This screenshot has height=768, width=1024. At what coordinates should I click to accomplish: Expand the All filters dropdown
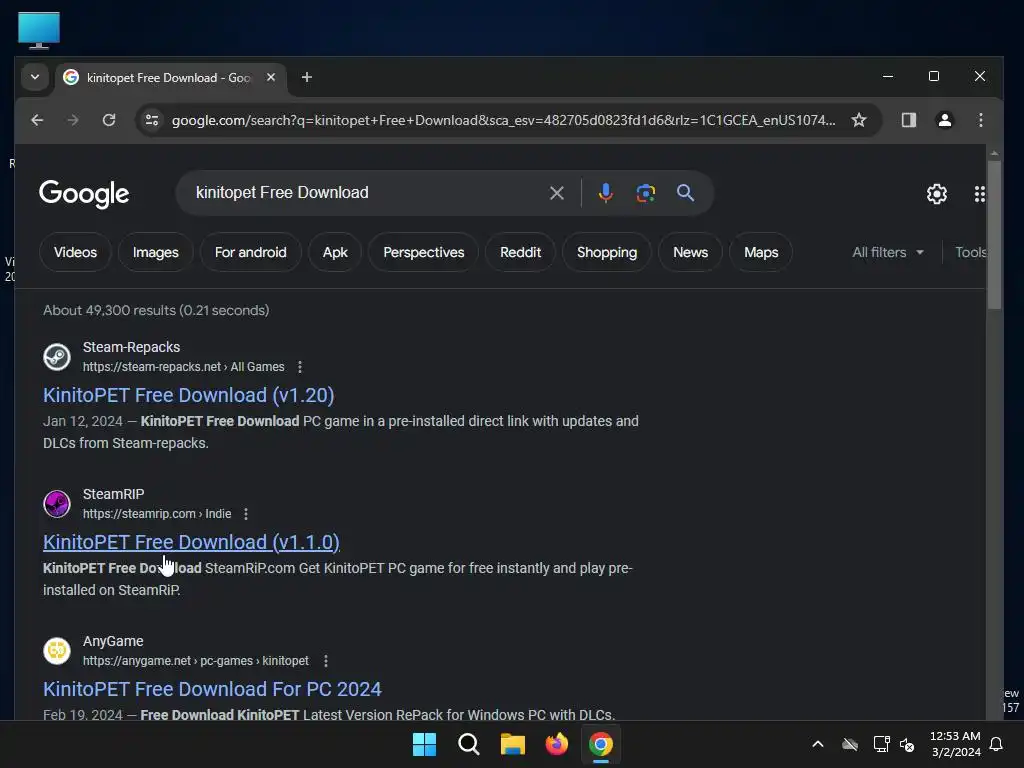click(x=888, y=252)
